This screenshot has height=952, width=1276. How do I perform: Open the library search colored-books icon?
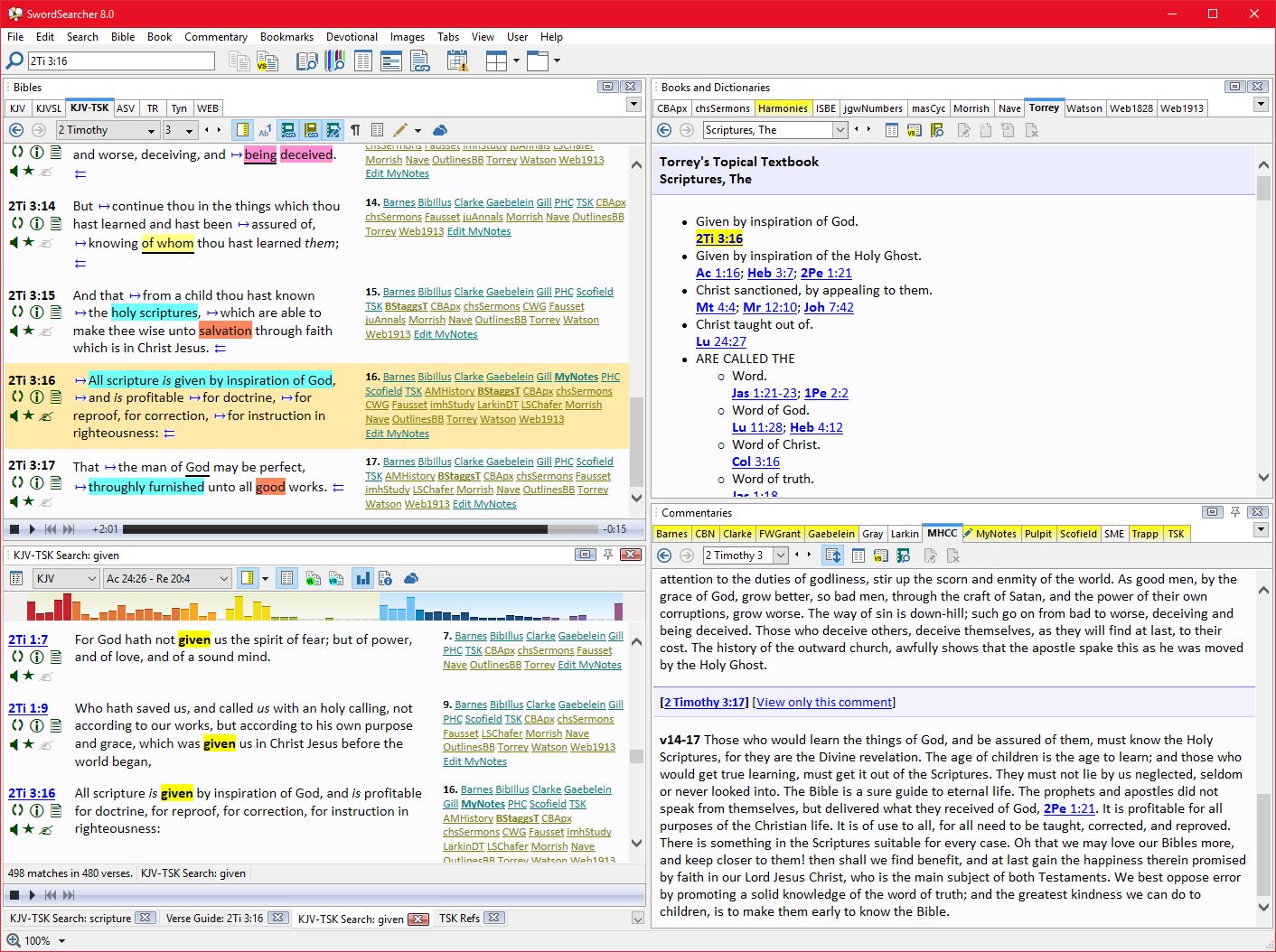tap(335, 61)
